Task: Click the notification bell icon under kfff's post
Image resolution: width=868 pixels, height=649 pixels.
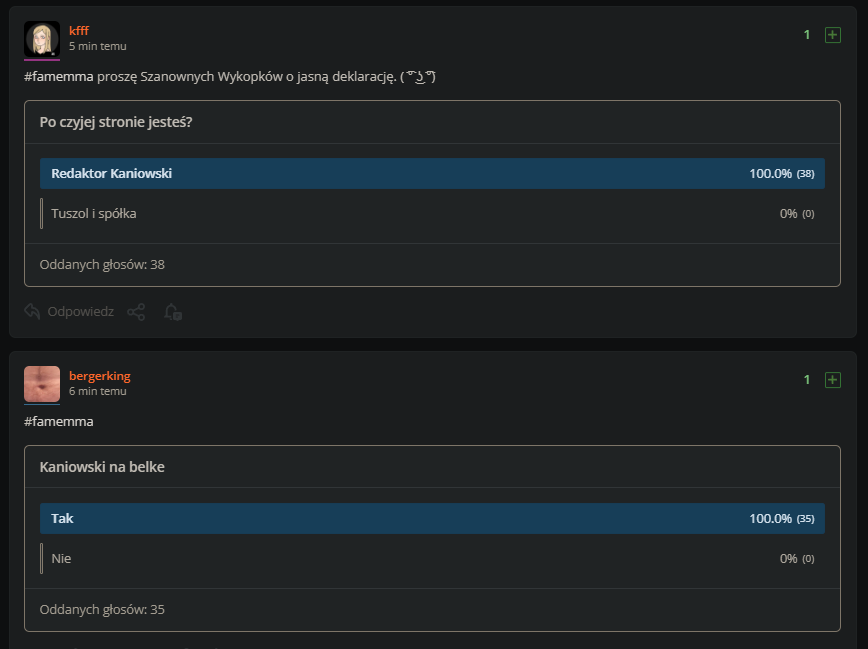Action: tap(172, 312)
